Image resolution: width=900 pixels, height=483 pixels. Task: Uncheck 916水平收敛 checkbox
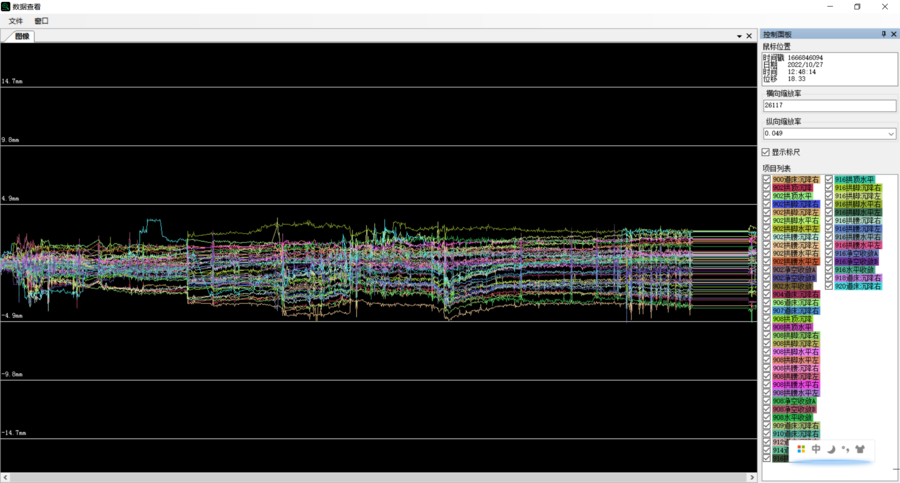[x=829, y=269]
